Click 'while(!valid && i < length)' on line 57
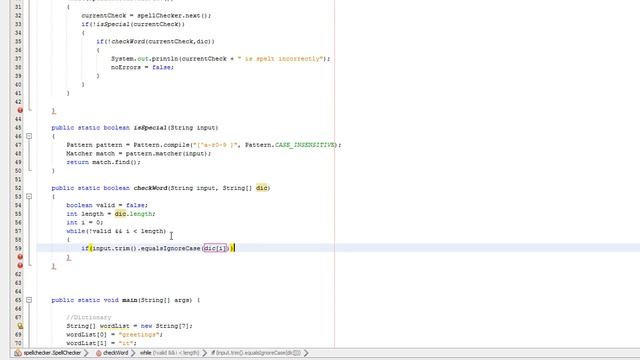The height and width of the screenshot is (360, 640). 116,231
